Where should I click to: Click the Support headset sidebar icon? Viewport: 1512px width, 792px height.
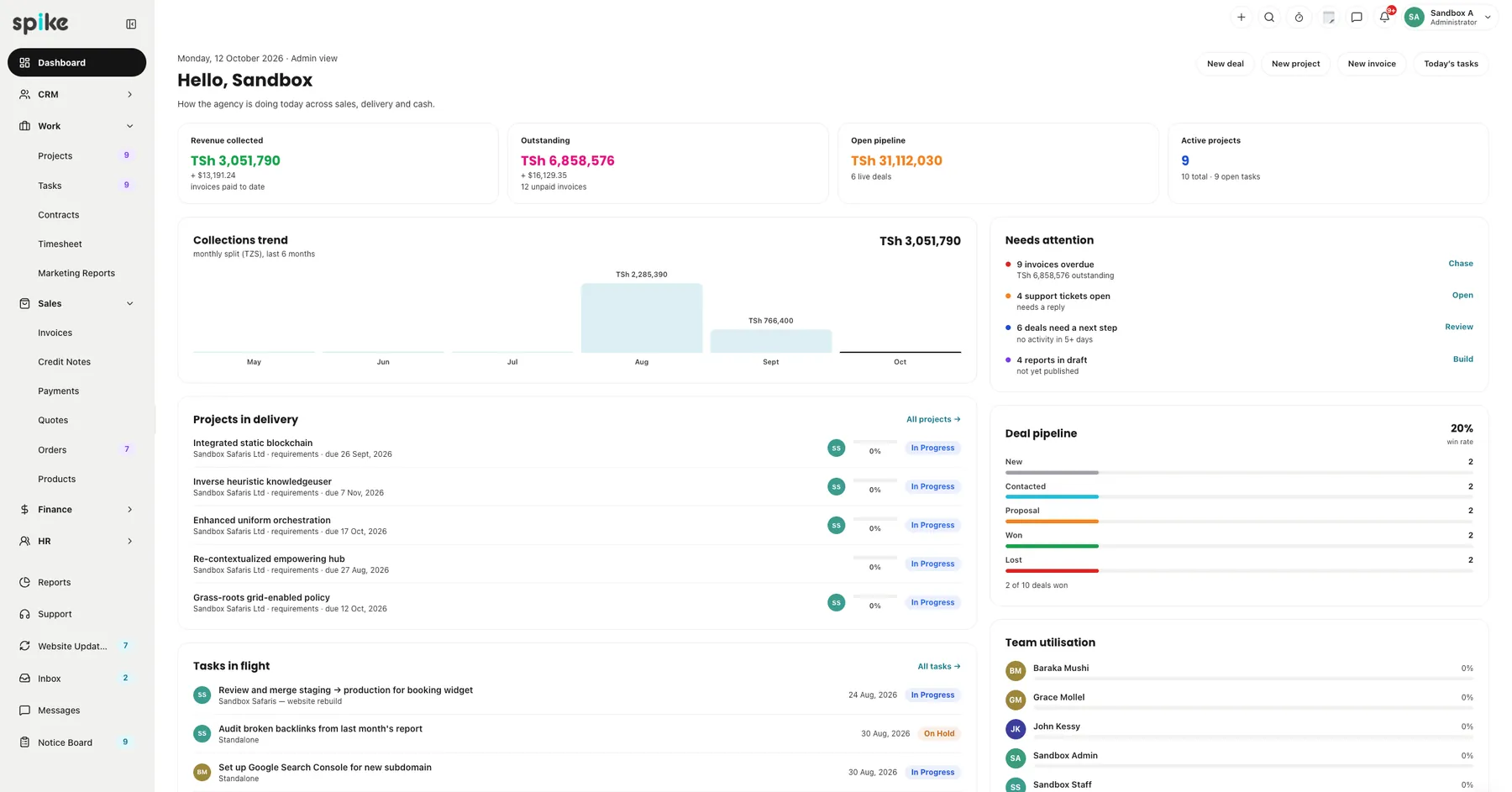pyautogui.click(x=24, y=614)
